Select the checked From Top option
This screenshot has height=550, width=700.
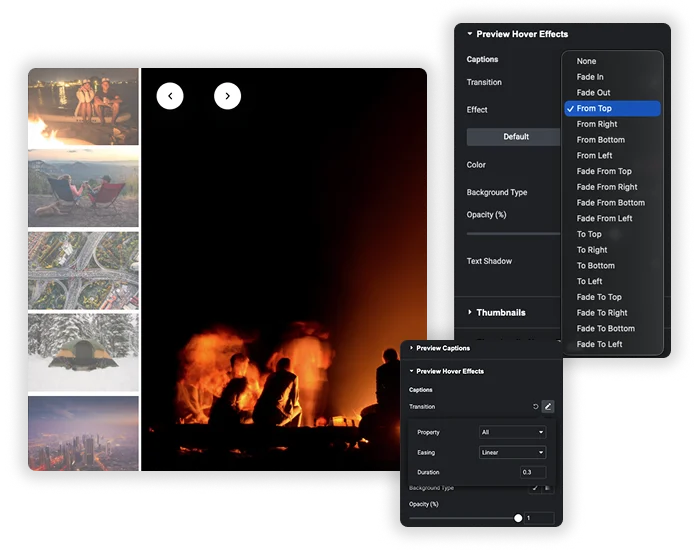612,108
